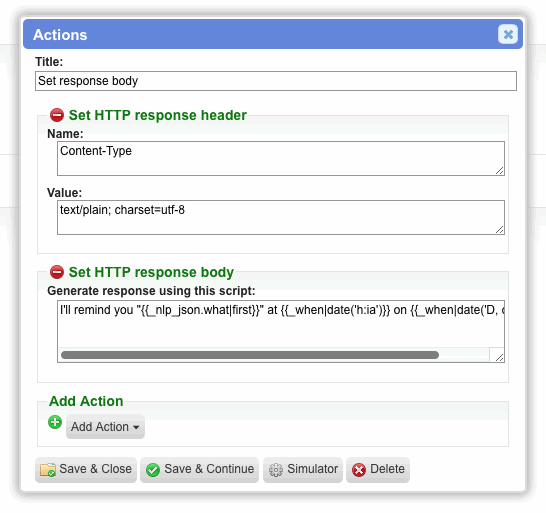Click the green plus add action icon

55,422
